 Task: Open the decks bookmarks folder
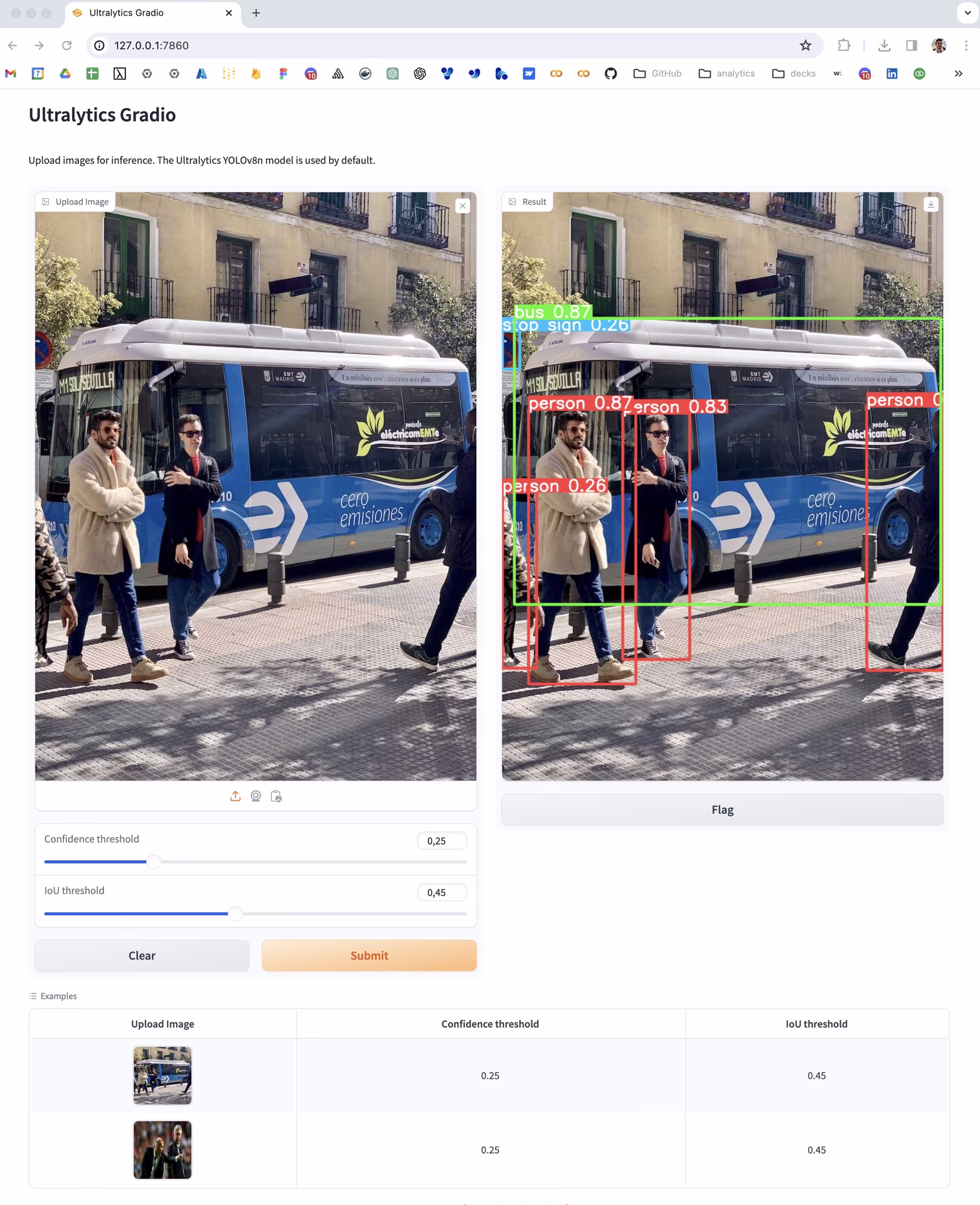click(x=794, y=73)
